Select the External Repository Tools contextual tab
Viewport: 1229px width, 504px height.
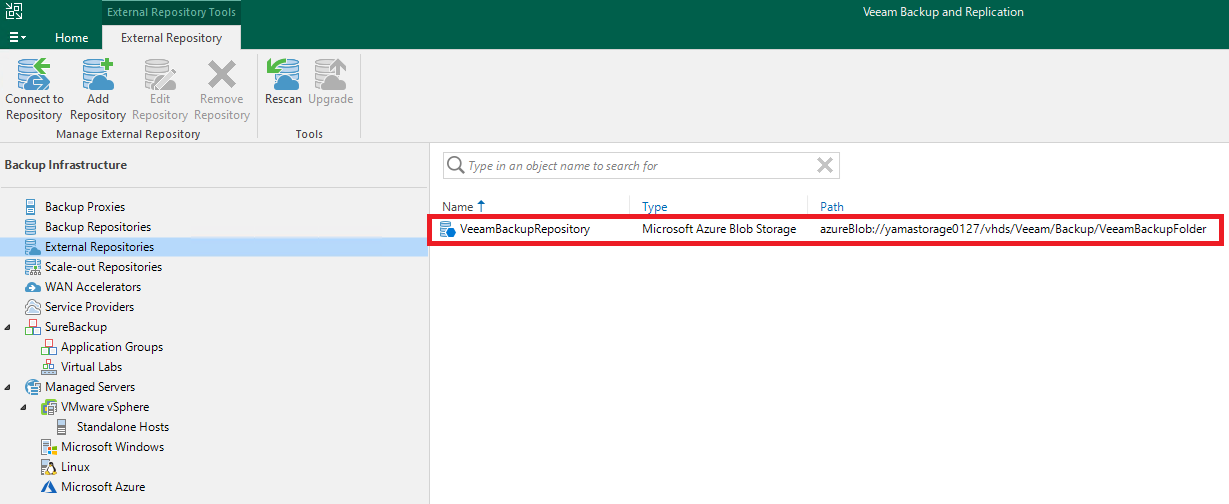pyautogui.click(x=171, y=12)
